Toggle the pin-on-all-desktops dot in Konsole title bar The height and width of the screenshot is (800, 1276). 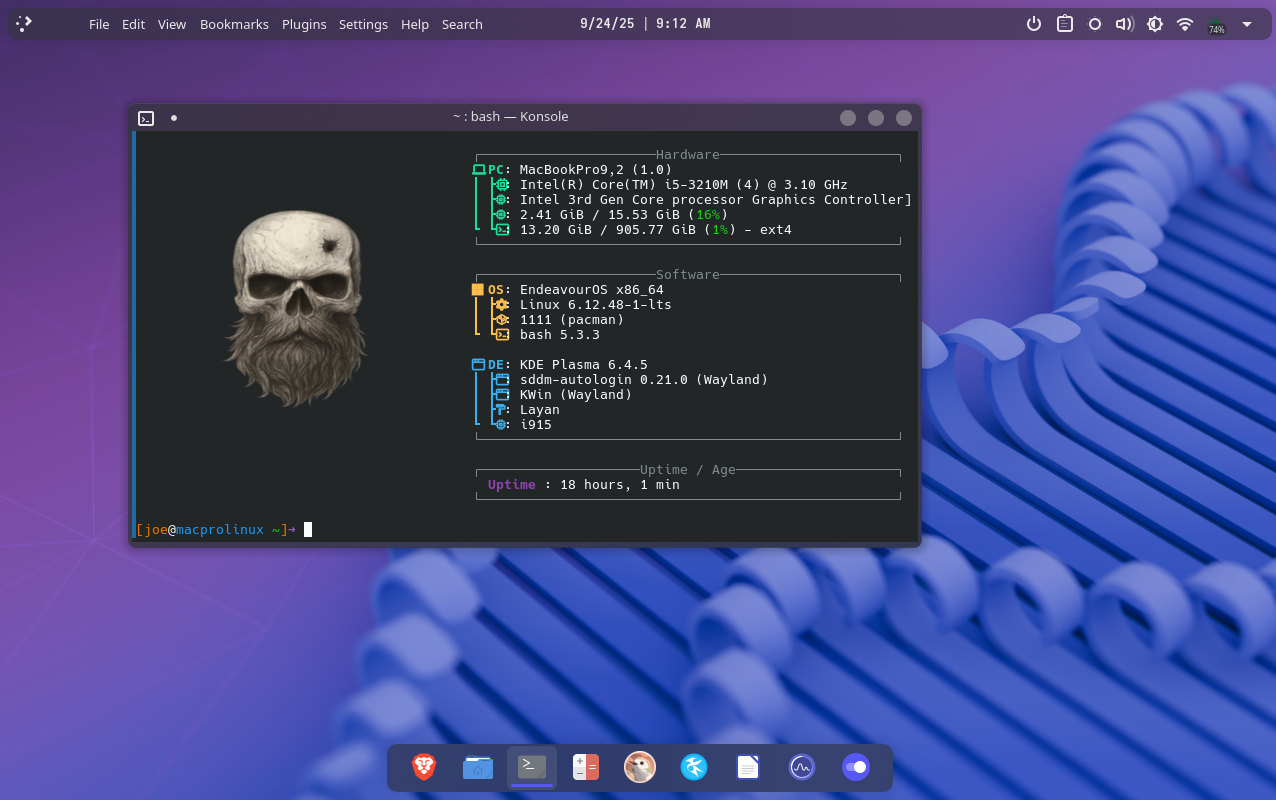pos(174,118)
